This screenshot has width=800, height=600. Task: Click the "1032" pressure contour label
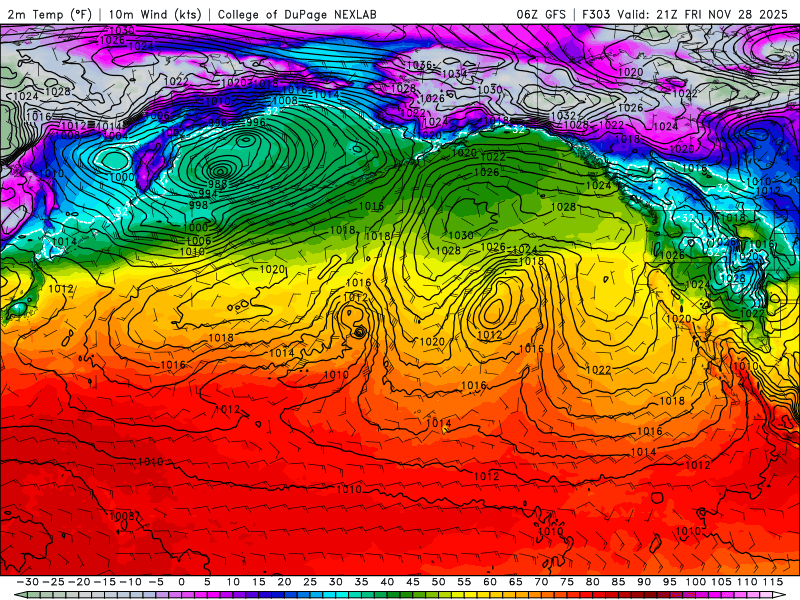[x=563, y=116]
